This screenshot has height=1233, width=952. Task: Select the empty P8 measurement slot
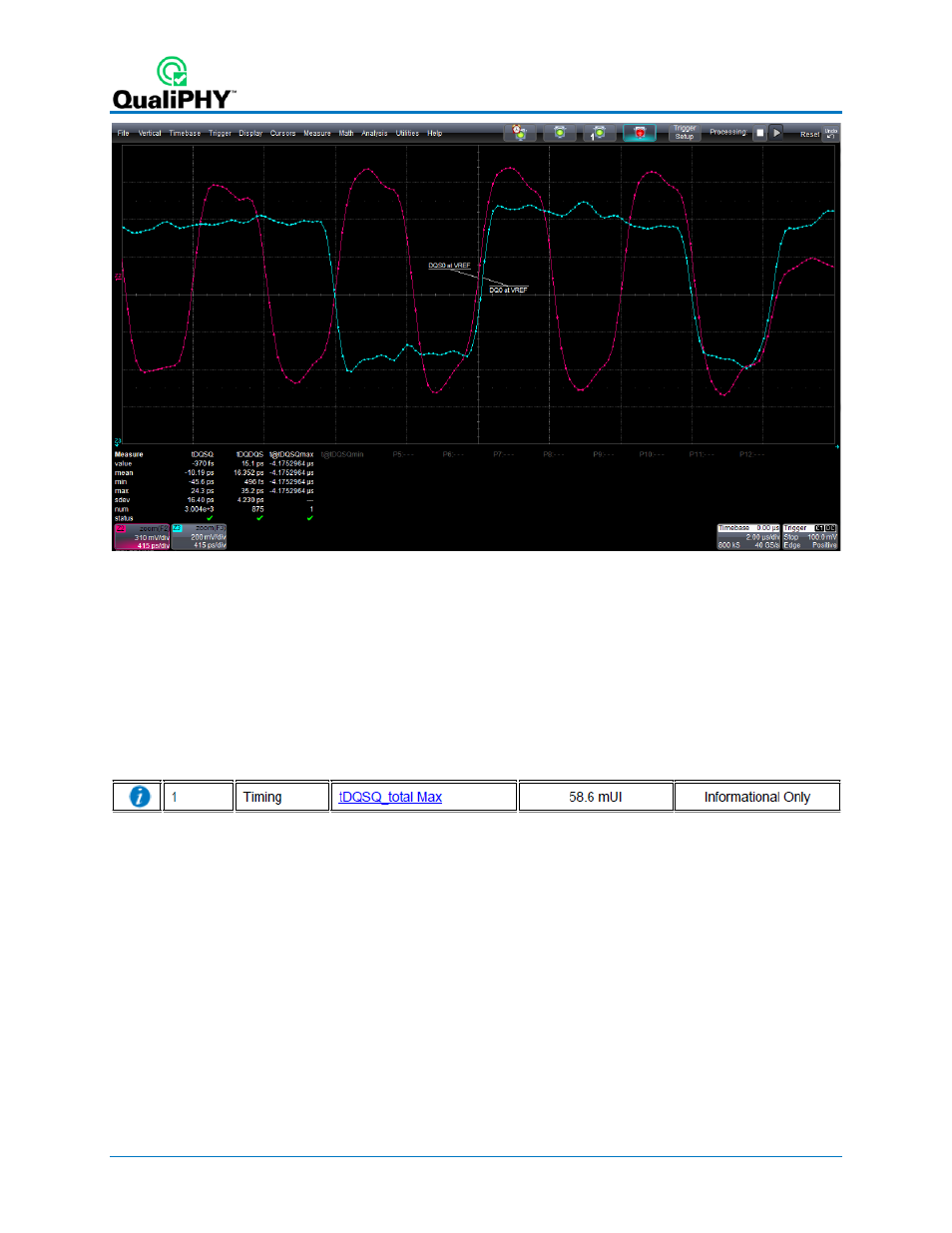tap(553, 454)
